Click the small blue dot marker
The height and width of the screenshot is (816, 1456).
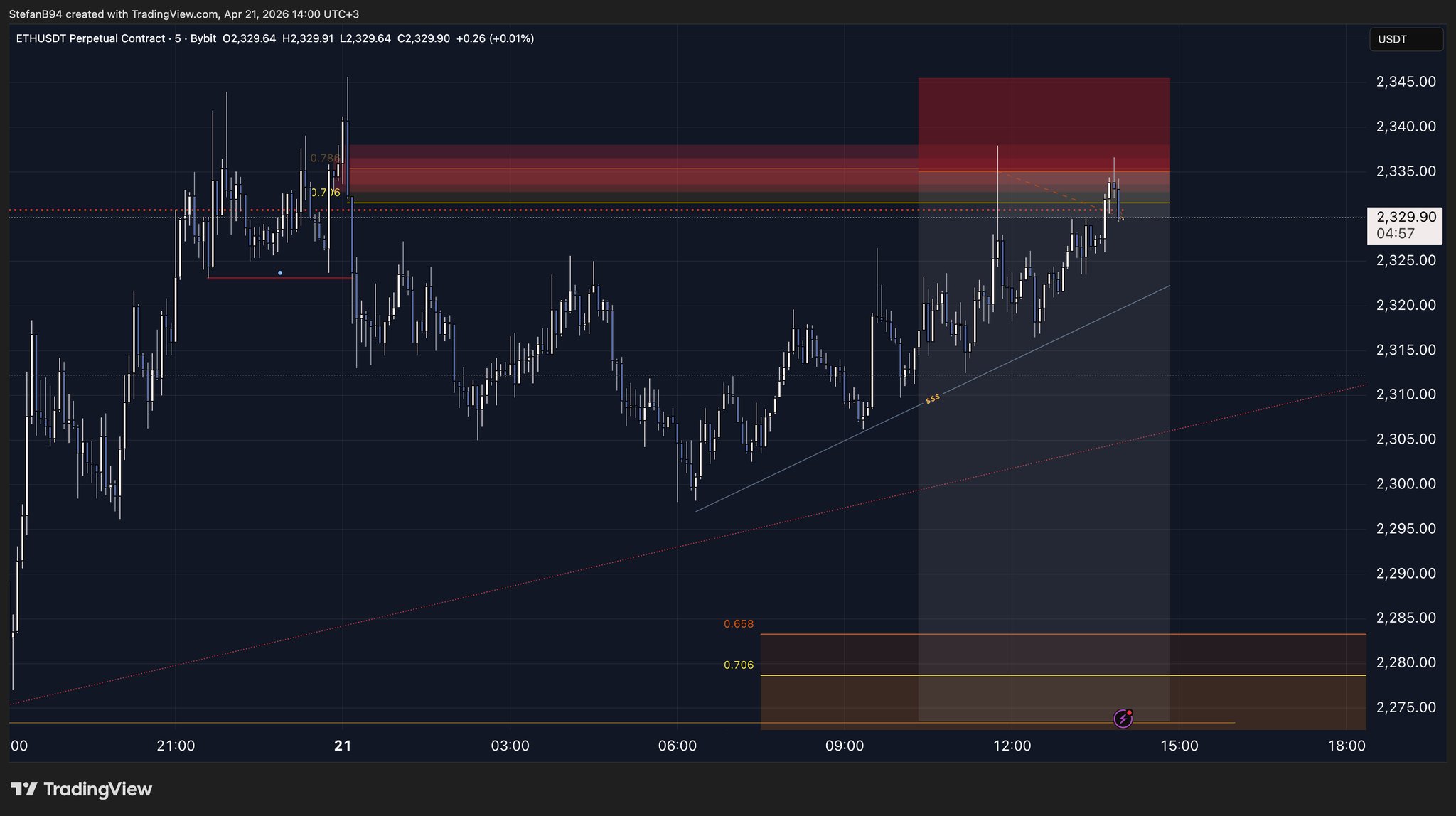click(280, 273)
